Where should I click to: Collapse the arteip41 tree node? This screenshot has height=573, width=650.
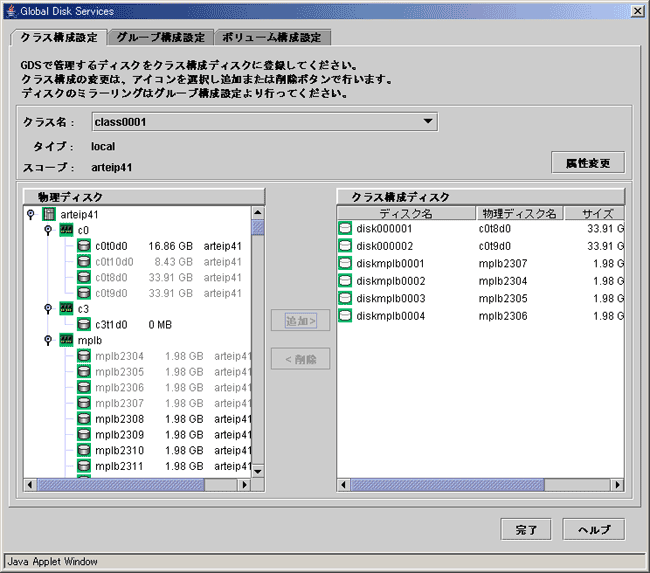31,214
